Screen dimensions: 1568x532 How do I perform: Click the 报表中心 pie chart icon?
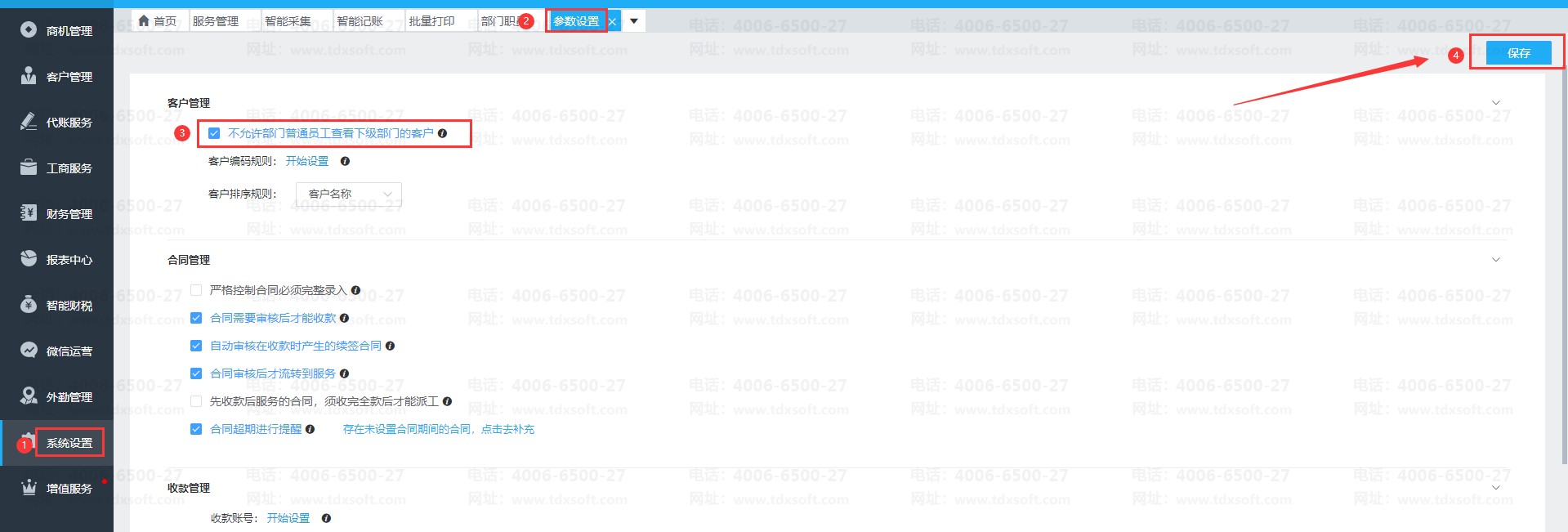point(29,259)
